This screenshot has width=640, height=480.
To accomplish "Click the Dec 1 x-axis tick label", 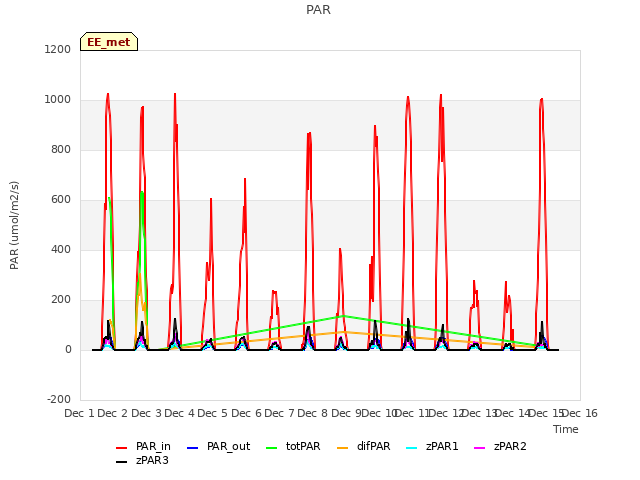I will [79, 413].
